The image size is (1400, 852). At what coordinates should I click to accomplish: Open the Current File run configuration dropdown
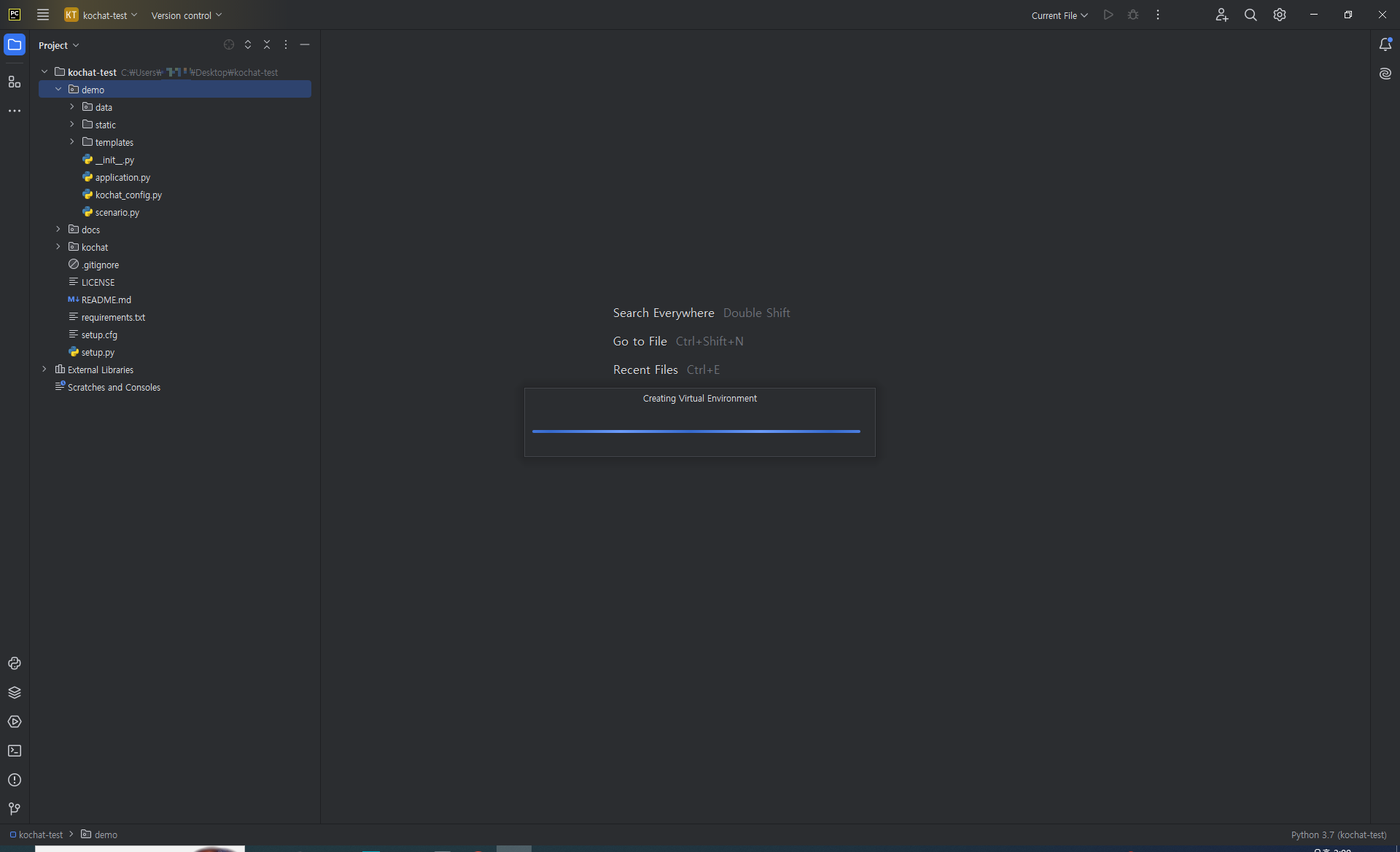click(x=1059, y=15)
